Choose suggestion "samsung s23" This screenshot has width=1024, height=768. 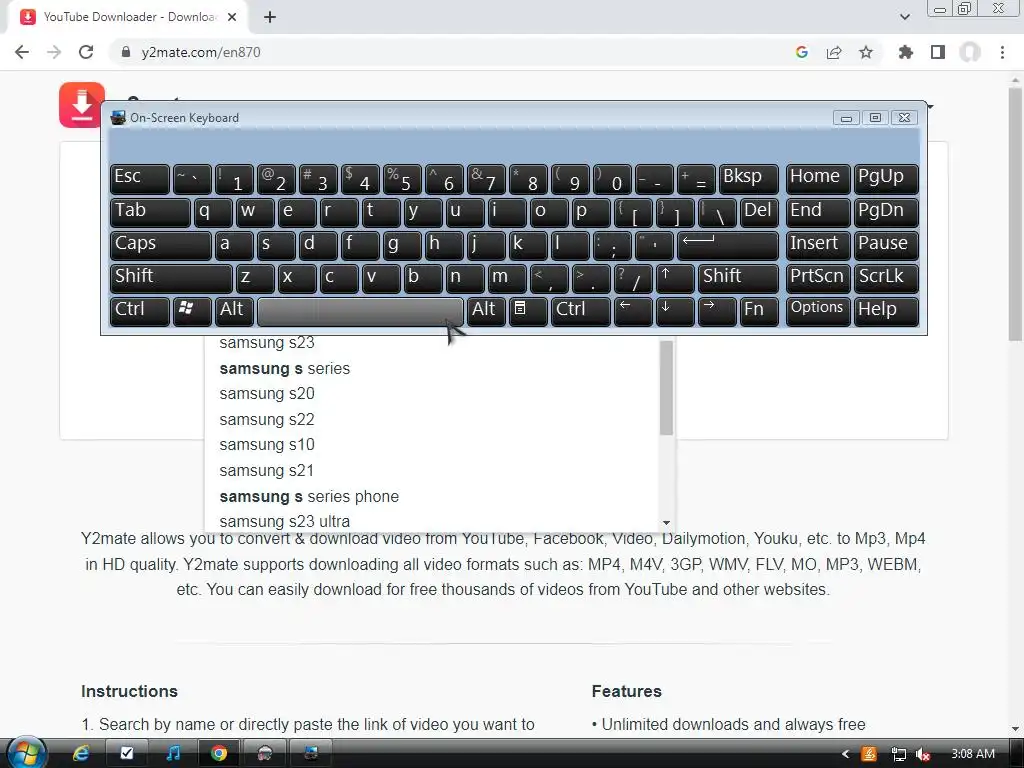pyautogui.click(x=432, y=343)
